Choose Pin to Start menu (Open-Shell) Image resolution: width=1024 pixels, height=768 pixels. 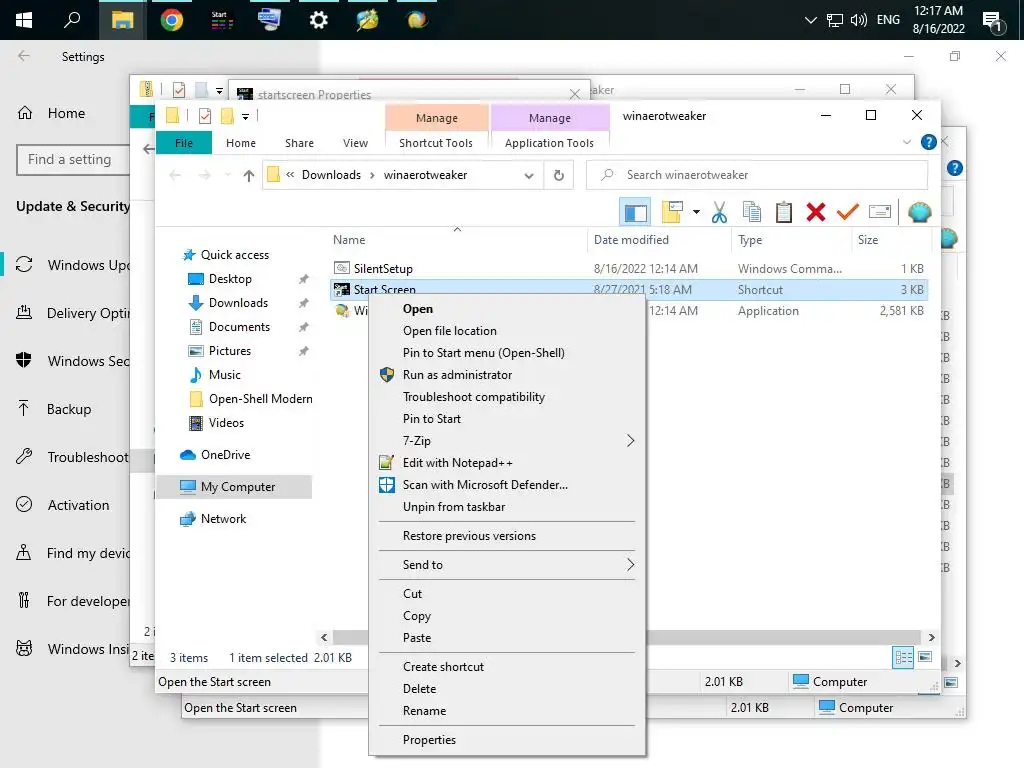tap(507, 353)
